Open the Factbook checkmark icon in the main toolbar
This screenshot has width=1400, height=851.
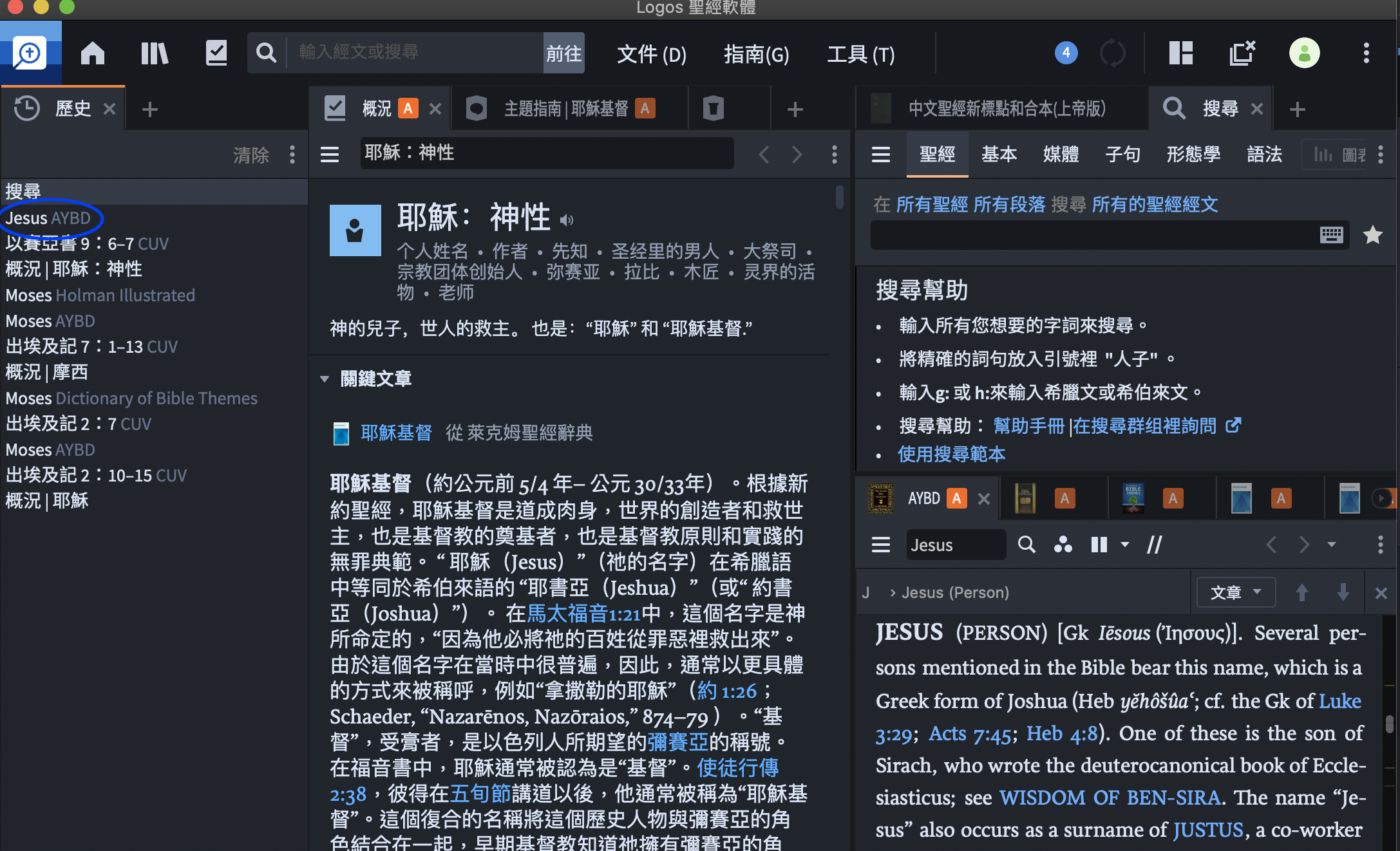pyautogui.click(x=216, y=53)
